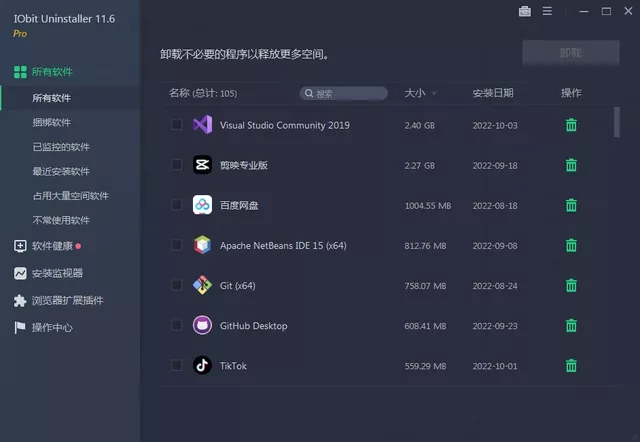Click the 百度网盘 cloud app icon
The height and width of the screenshot is (442, 640).
[202, 205]
